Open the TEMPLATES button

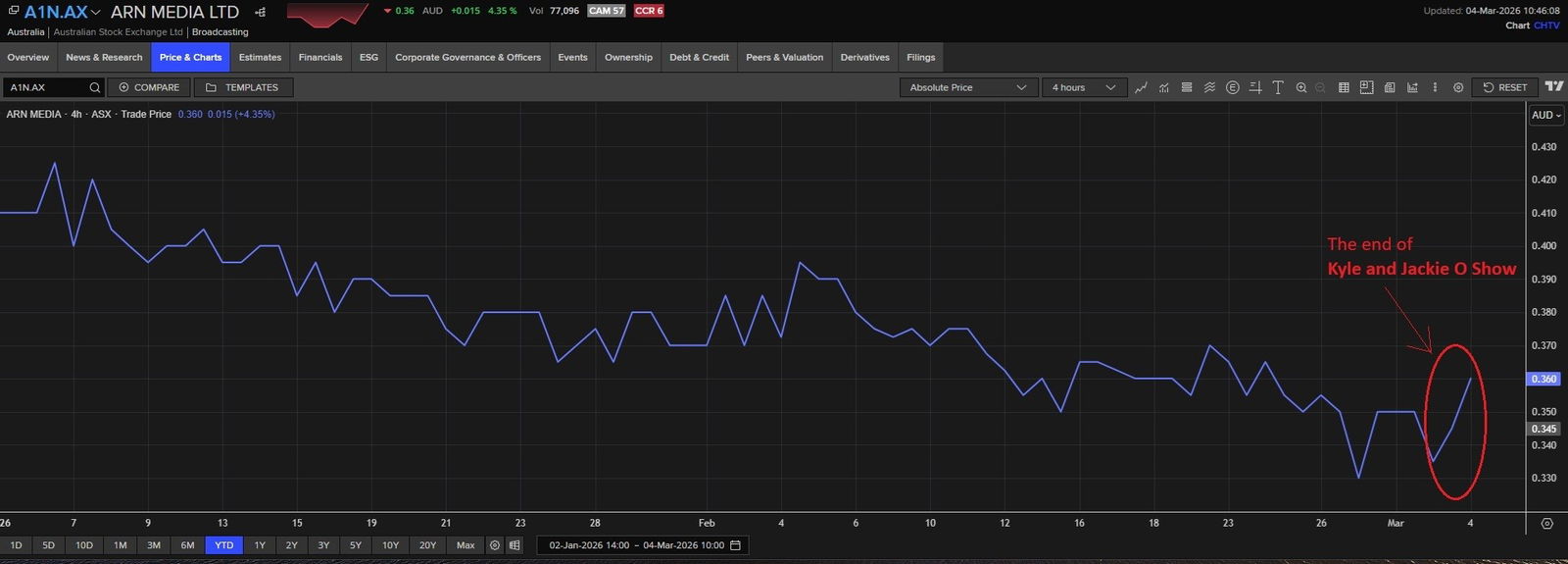243,87
